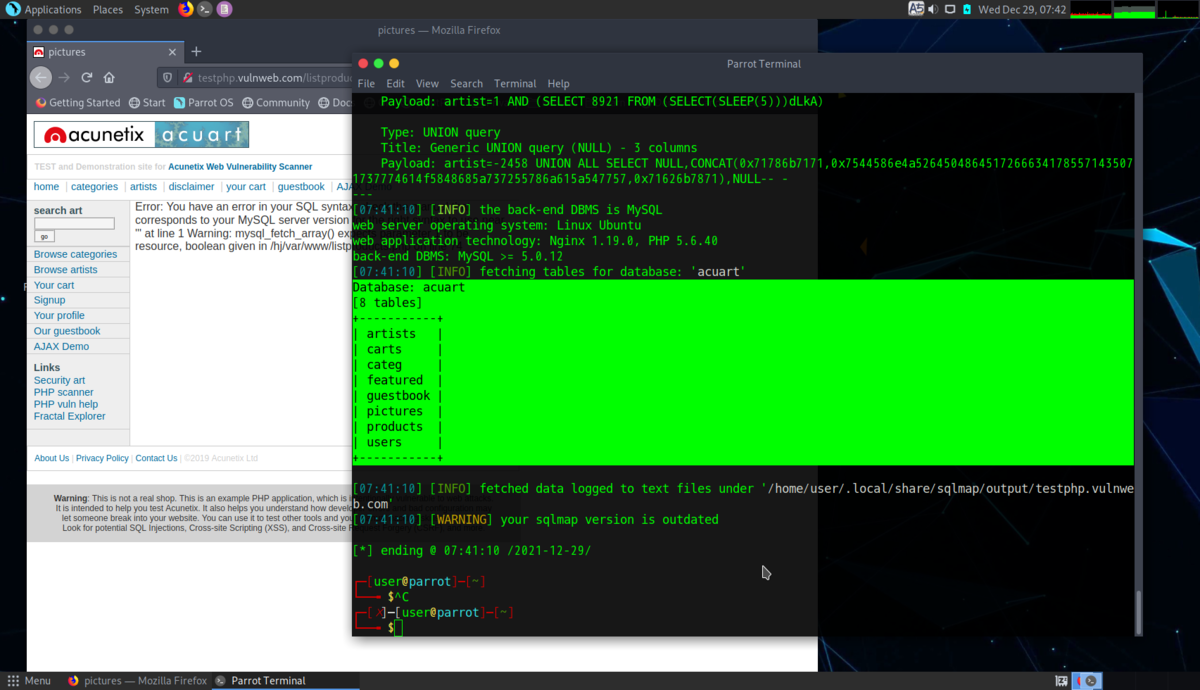Viewport: 1200px width, 690px height.
Task: Open the Places menu in top panel
Action: tap(108, 10)
